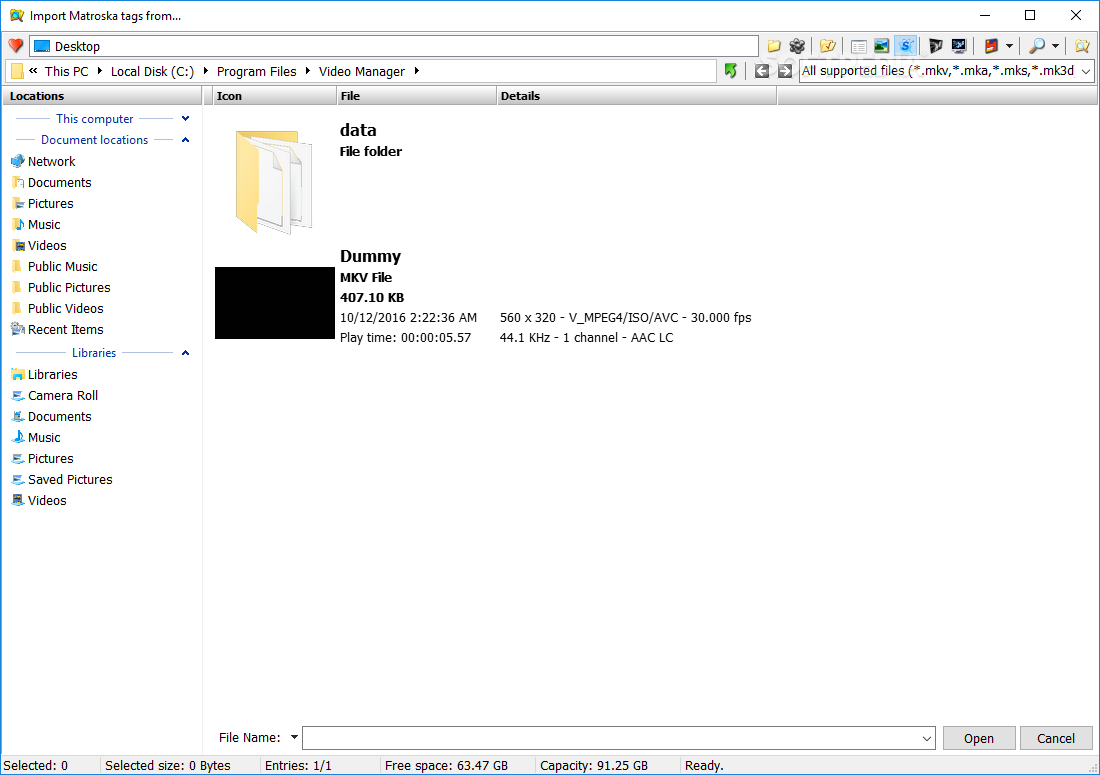The height and width of the screenshot is (775, 1100).
Task: Select the data folder icon
Action: [274, 182]
